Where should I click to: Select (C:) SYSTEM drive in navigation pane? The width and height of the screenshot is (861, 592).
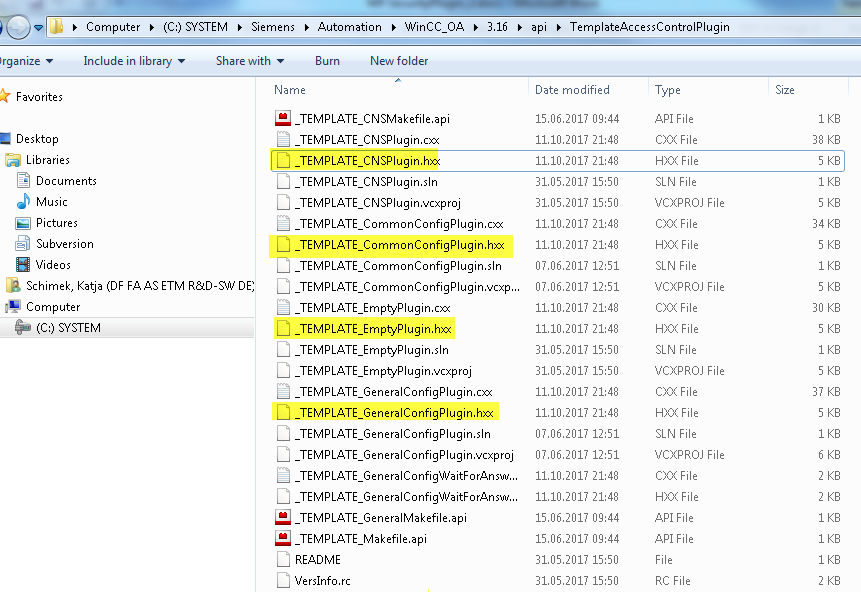(68, 328)
